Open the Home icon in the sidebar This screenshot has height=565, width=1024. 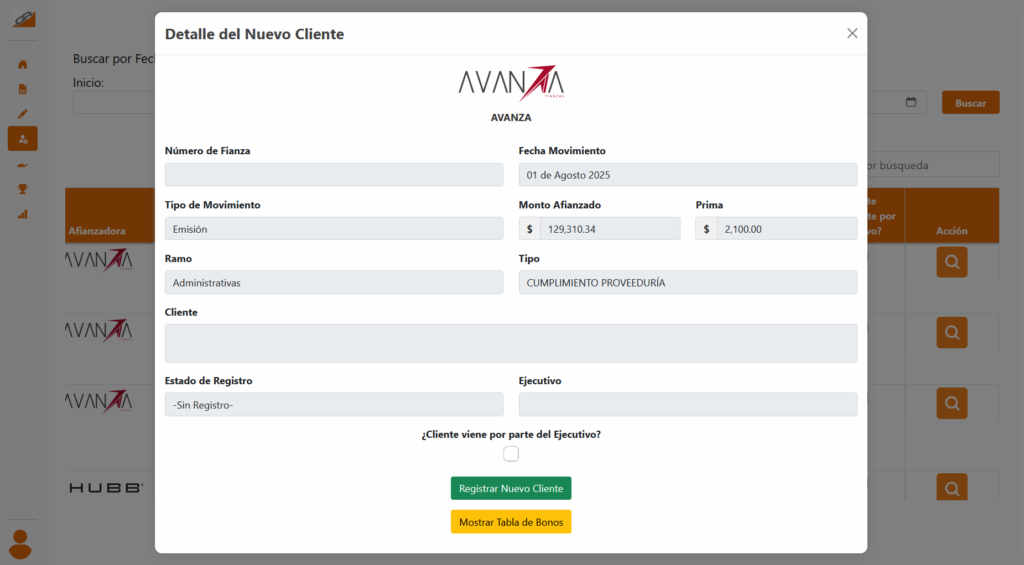[x=22, y=64]
